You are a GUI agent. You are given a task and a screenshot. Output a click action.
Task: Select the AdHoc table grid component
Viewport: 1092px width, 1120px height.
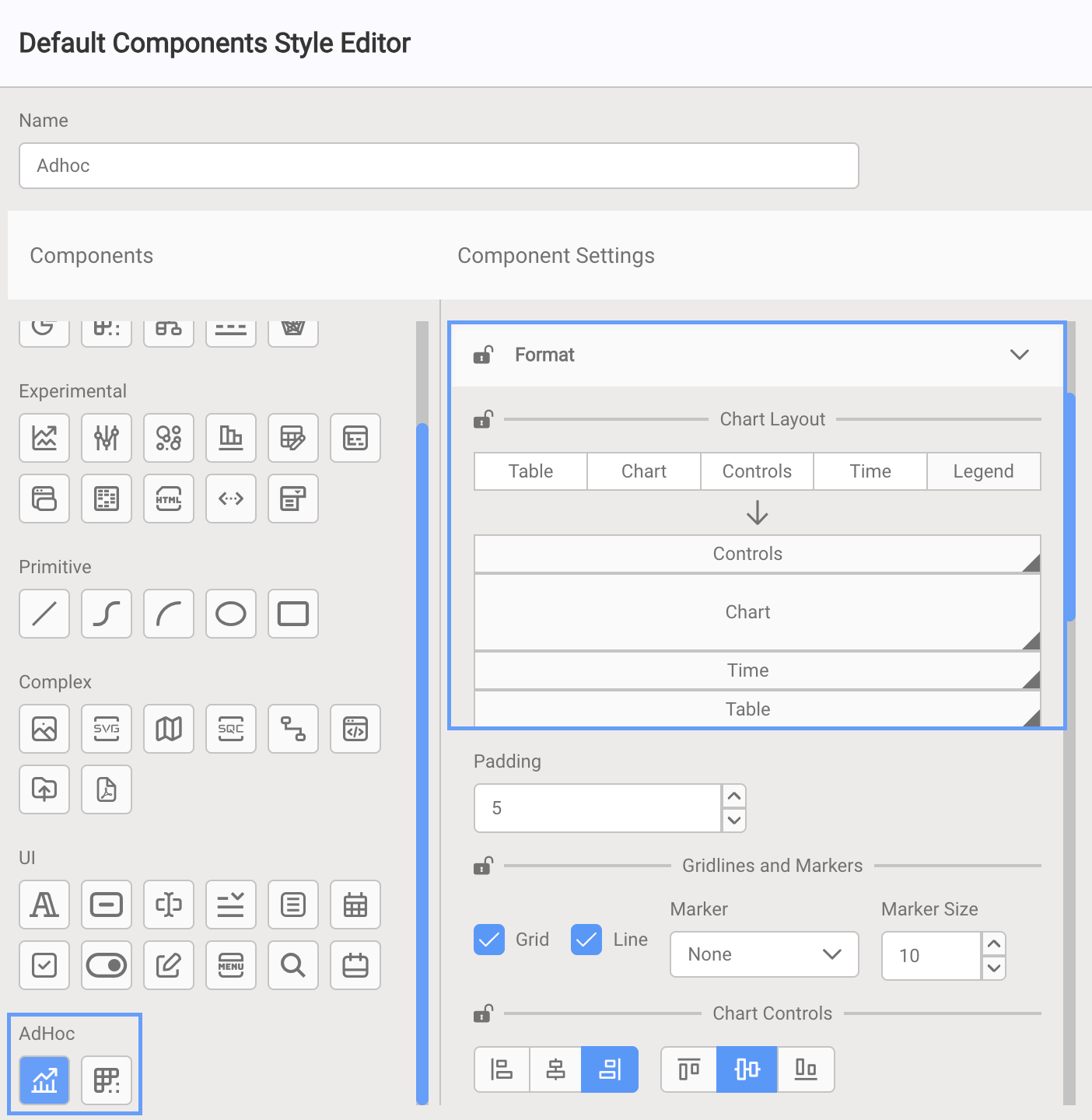tap(107, 1080)
